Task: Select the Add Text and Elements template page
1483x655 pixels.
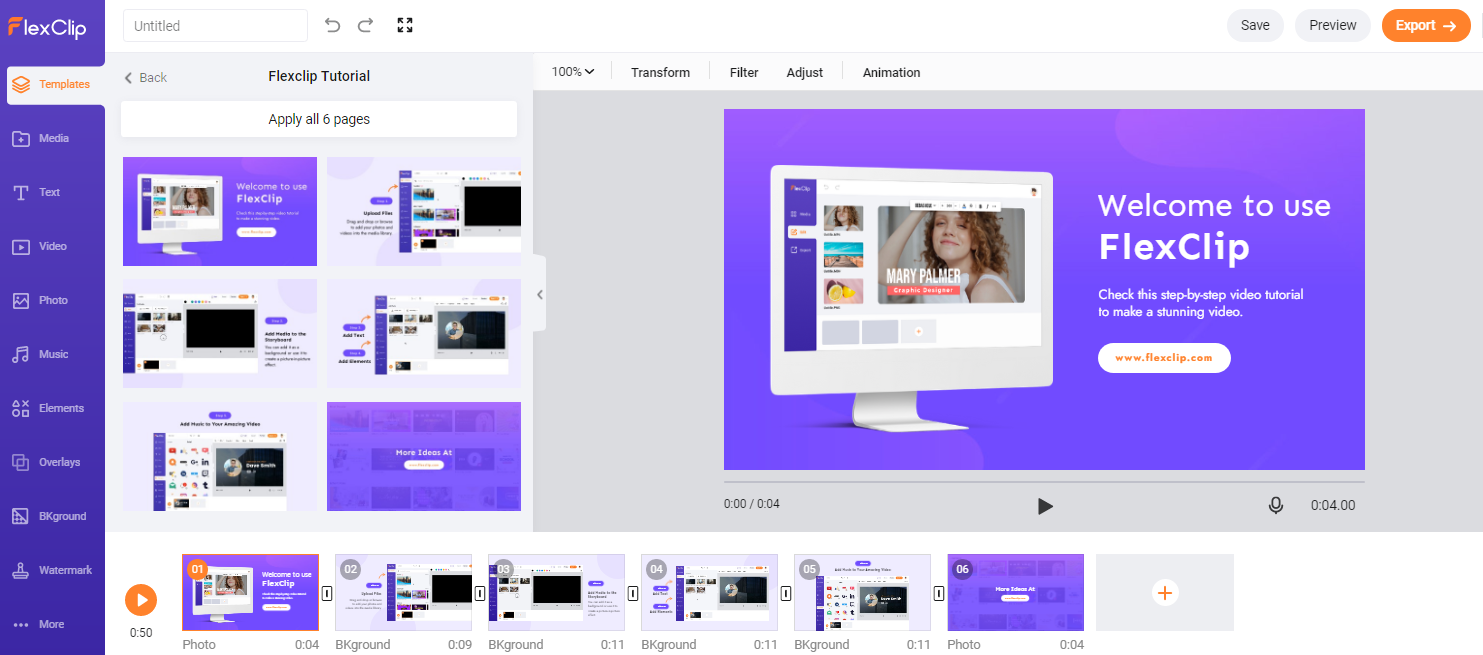Action: click(424, 334)
